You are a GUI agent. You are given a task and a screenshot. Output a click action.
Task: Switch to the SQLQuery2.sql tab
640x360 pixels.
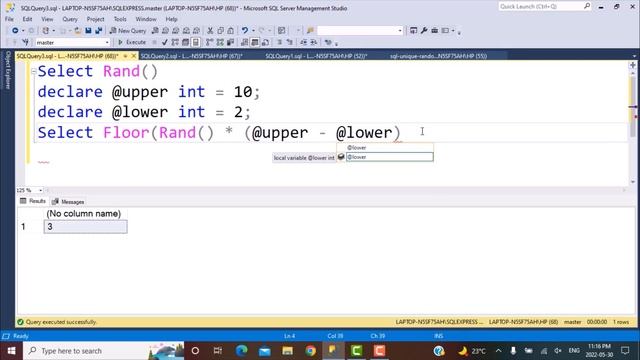pyautogui.click(x=192, y=56)
